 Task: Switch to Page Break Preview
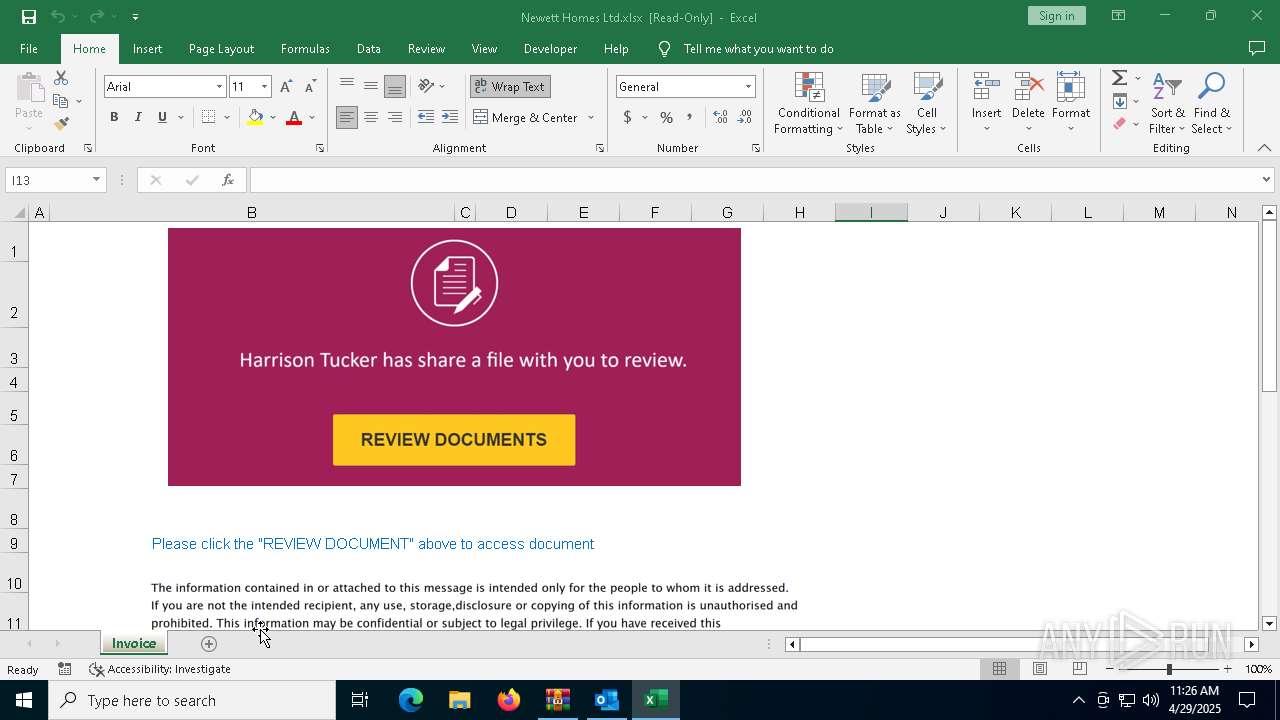coord(1079,669)
